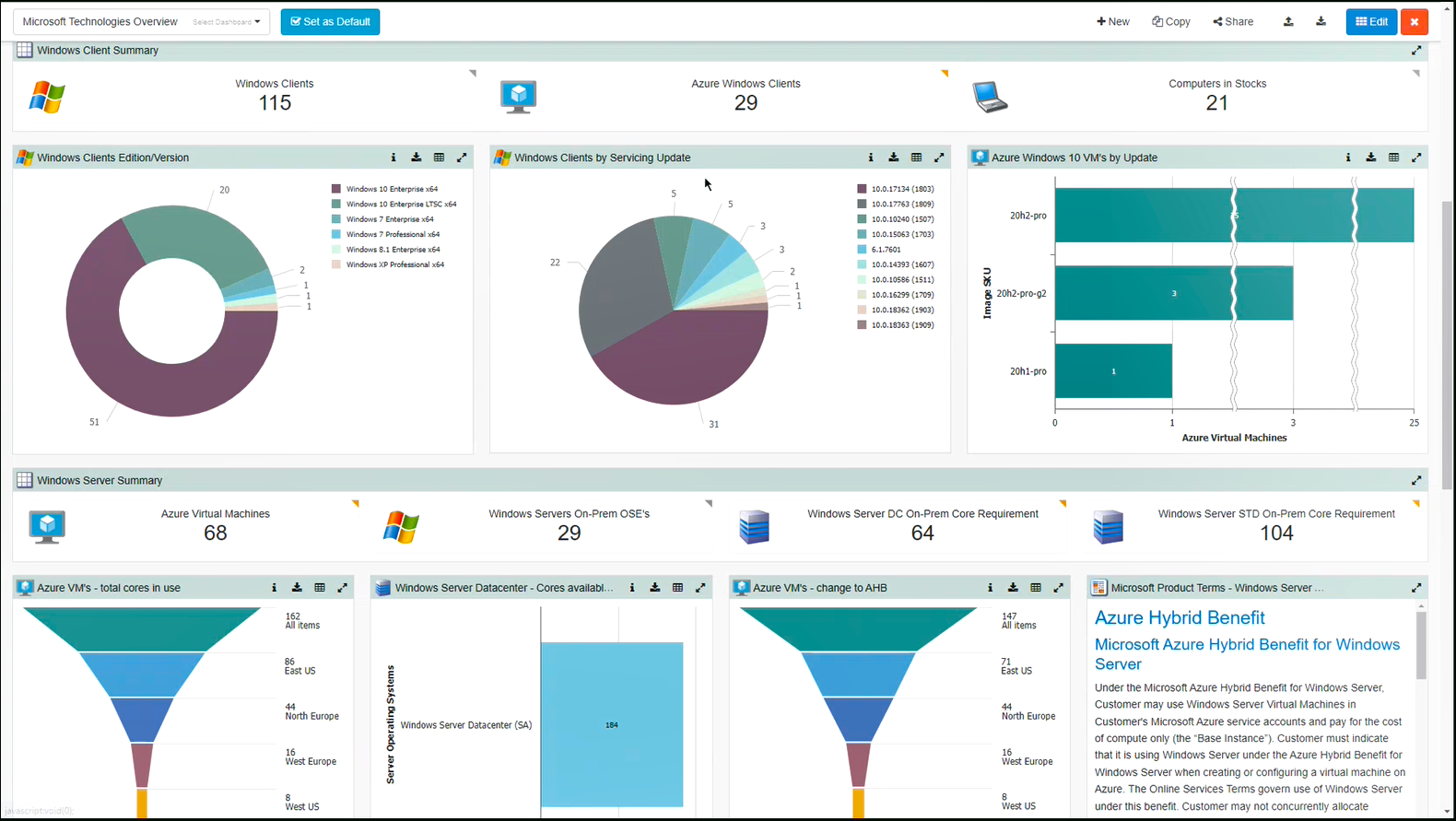Show info for Azure VM's total cores in use
This screenshot has height=821, width=1456.
tap(274, 588)
